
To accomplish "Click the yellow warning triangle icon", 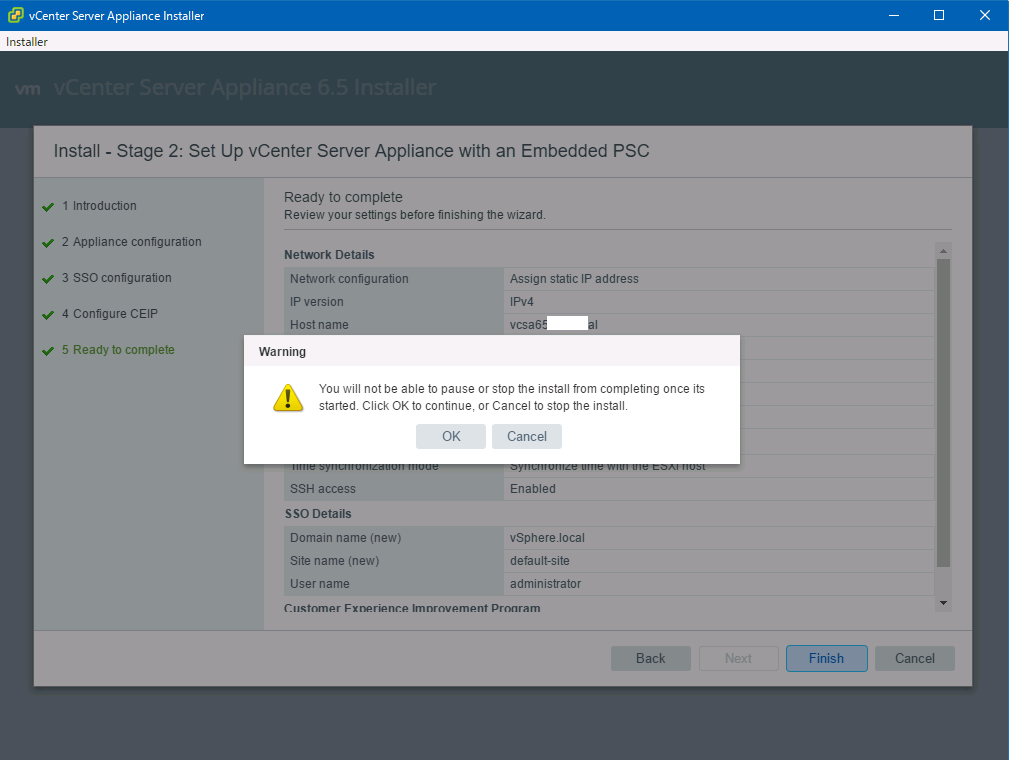I will point(288,398).
